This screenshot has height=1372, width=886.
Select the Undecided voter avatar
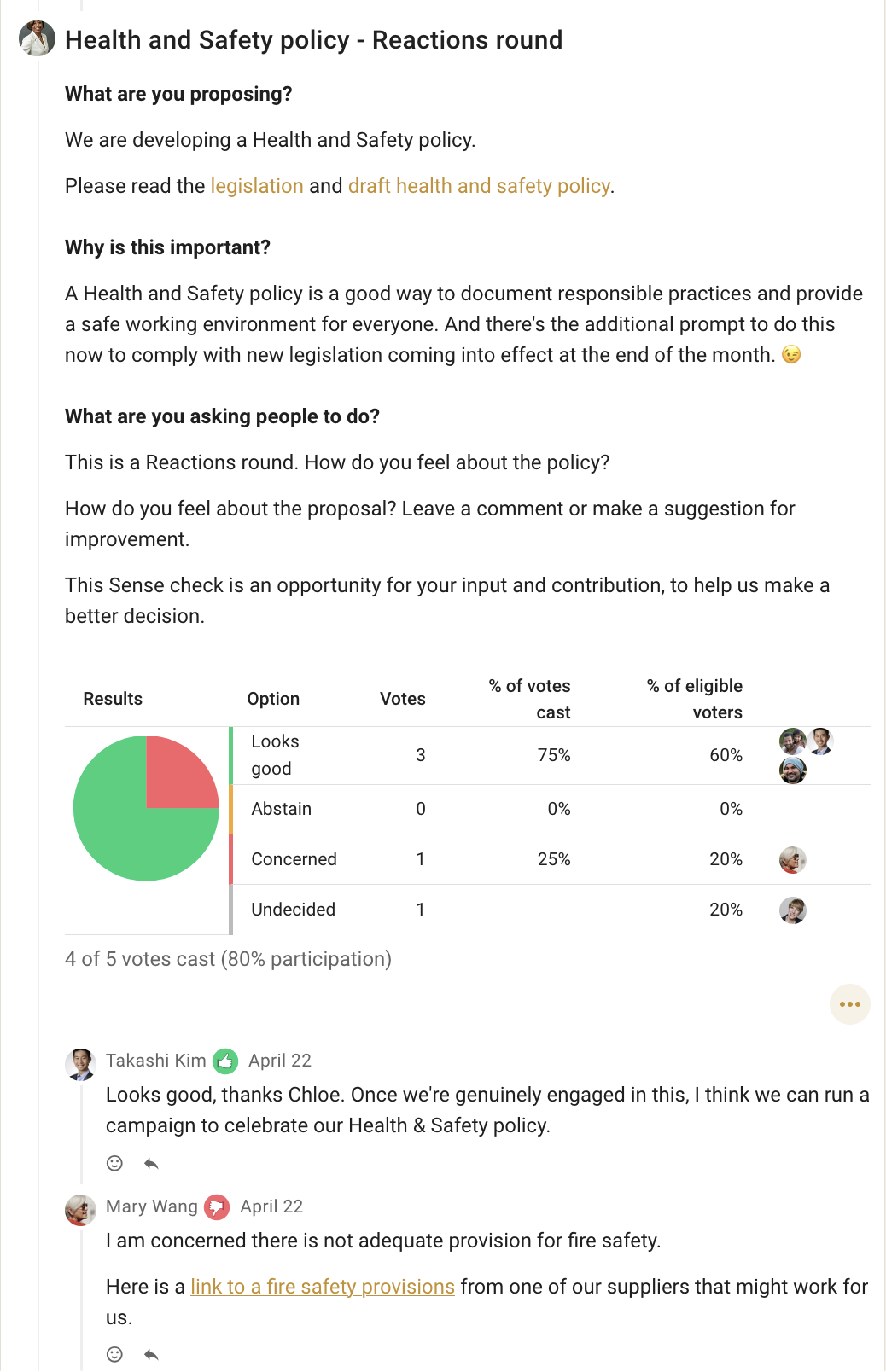(793, 910)
